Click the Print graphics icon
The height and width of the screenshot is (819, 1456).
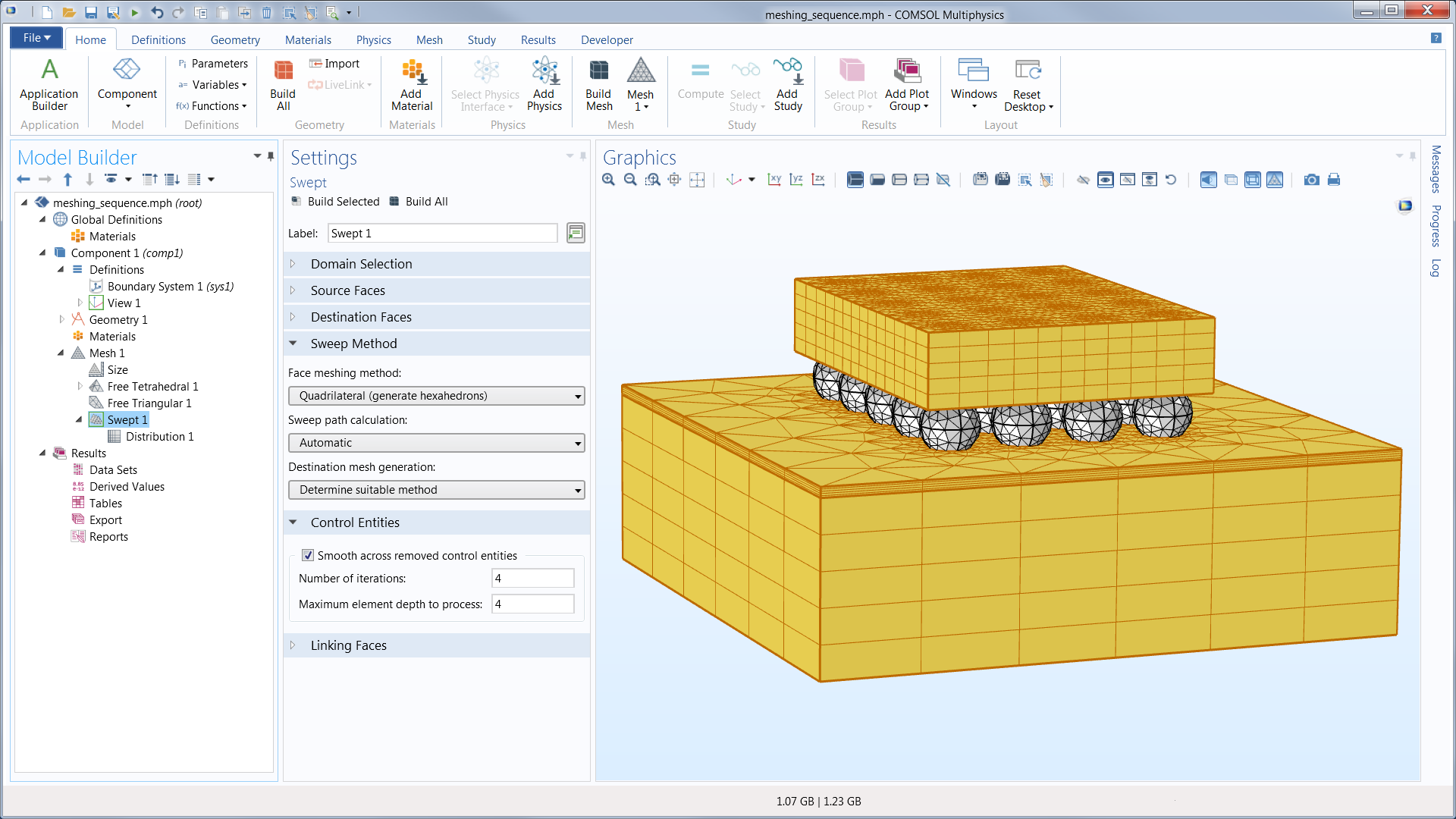(x=1334, y=180)
